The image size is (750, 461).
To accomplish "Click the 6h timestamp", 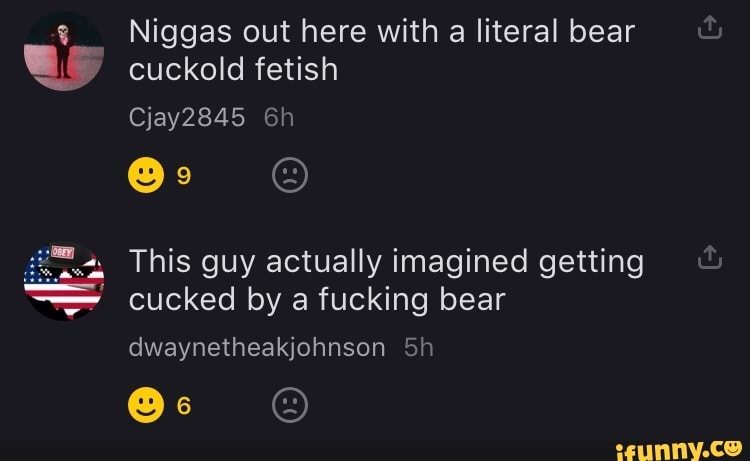I will click(279, 118).
